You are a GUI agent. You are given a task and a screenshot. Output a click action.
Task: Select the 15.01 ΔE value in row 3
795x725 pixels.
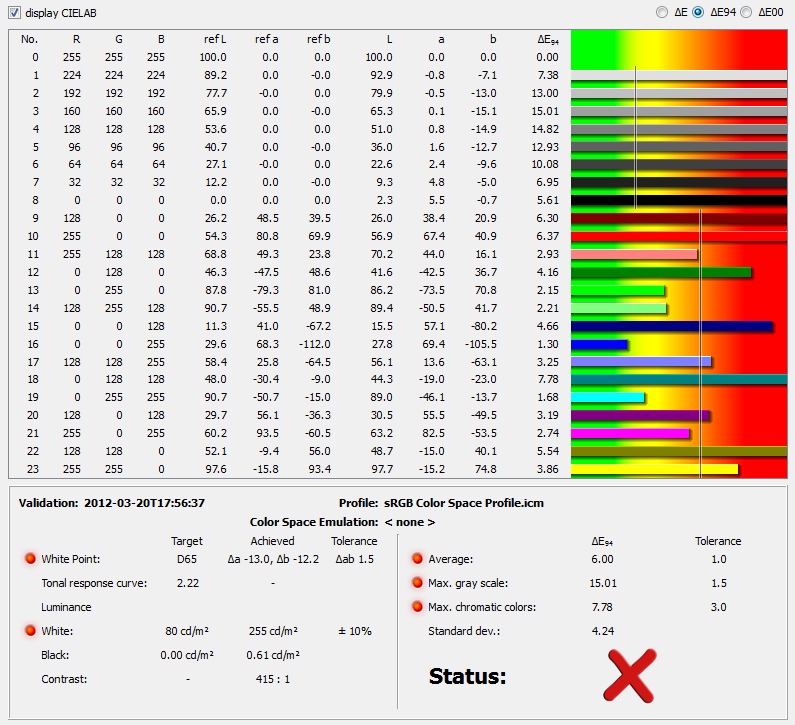545,111
